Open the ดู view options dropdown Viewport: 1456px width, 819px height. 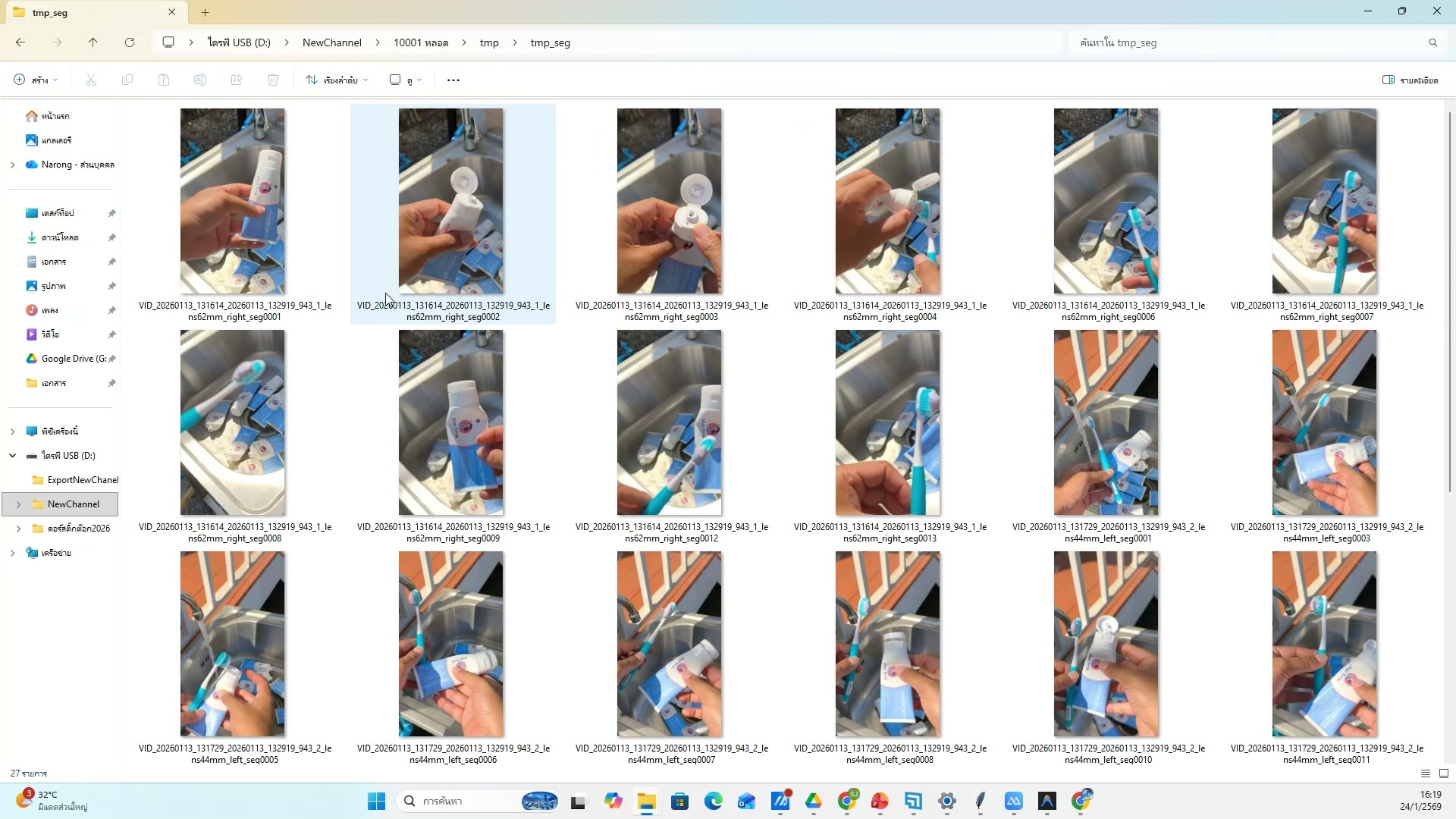click(407, 80)
